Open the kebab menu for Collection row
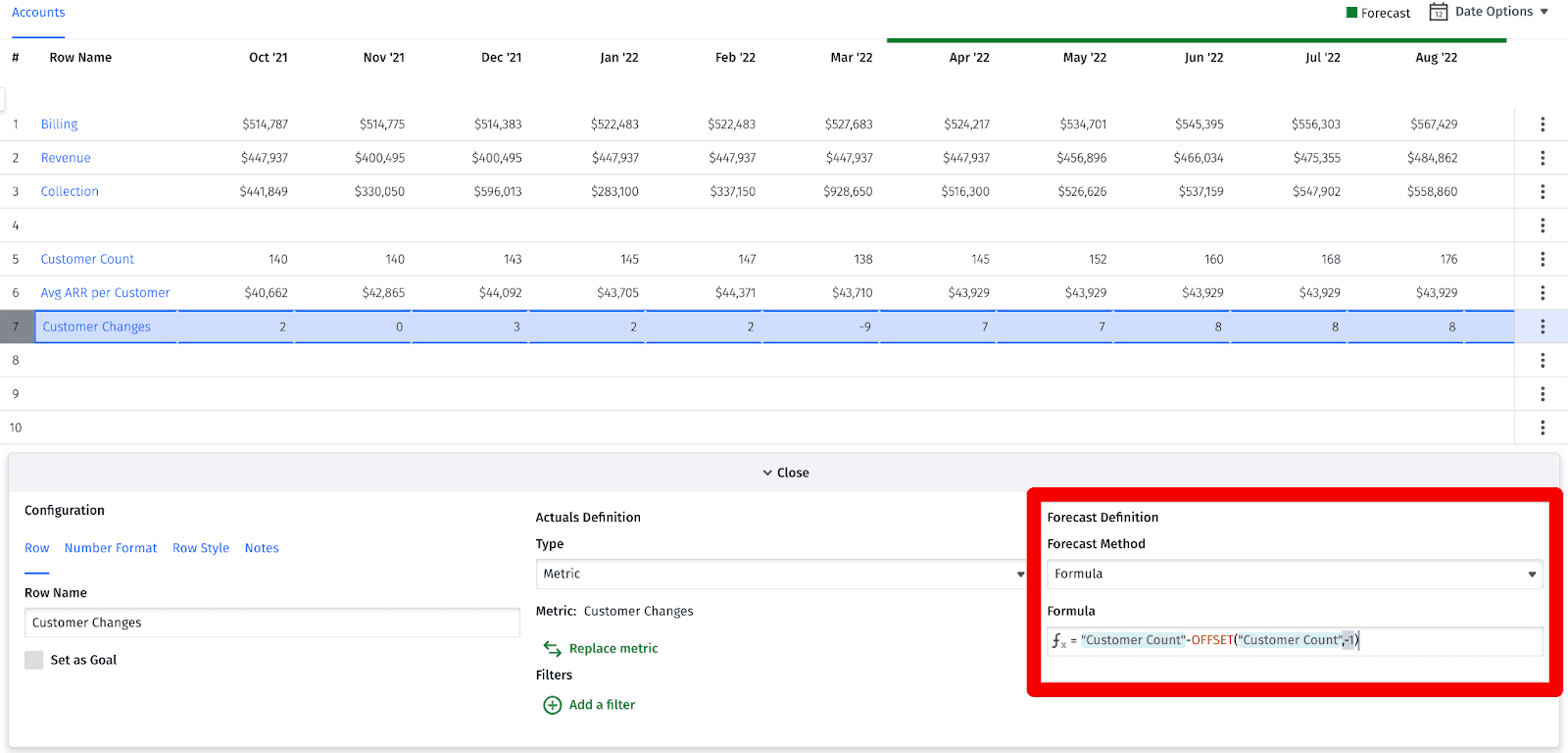This screenshot has height=753, width=1568. click(1543, 191)
